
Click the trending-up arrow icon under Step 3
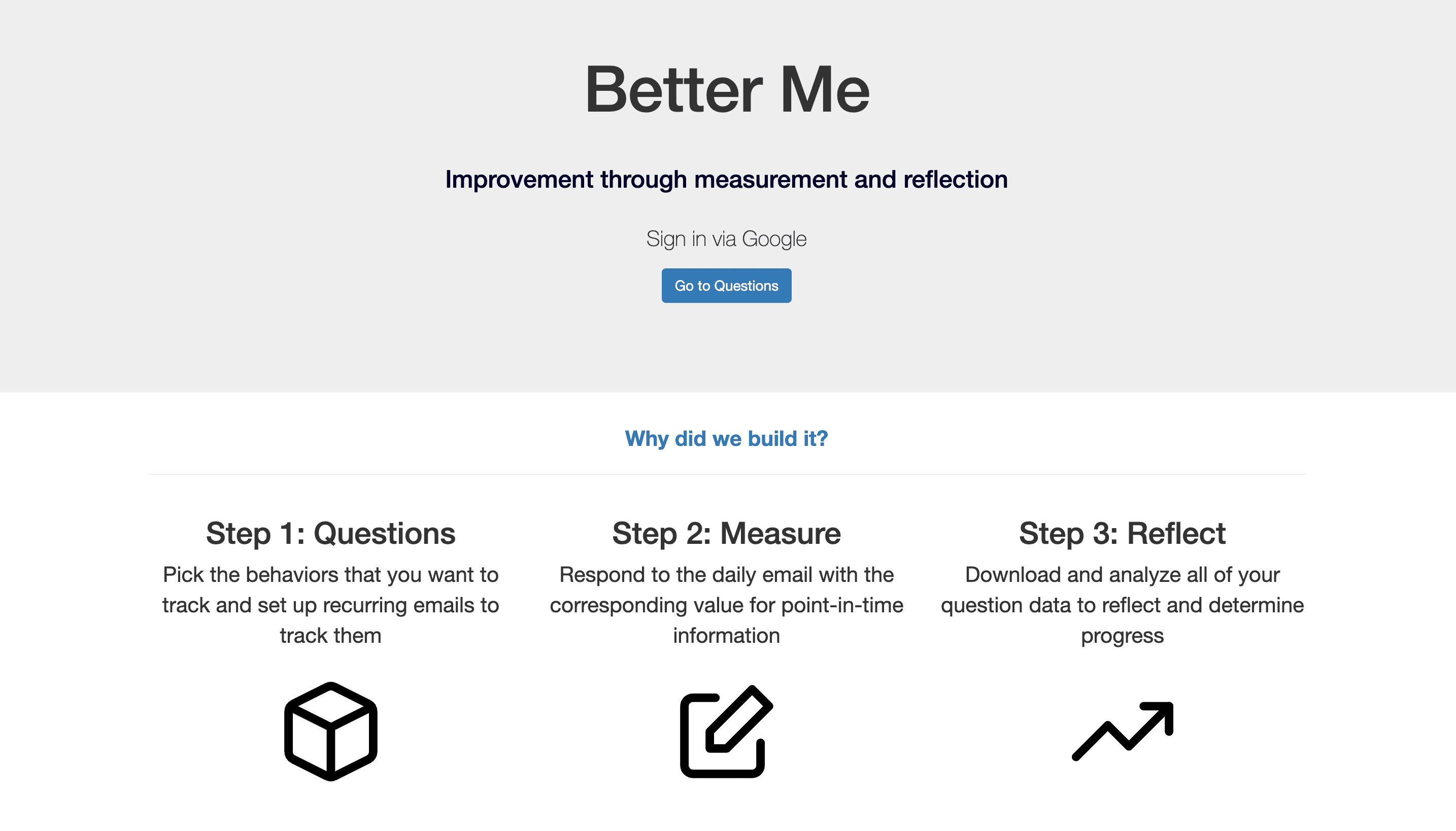(x=1122, y=731)
